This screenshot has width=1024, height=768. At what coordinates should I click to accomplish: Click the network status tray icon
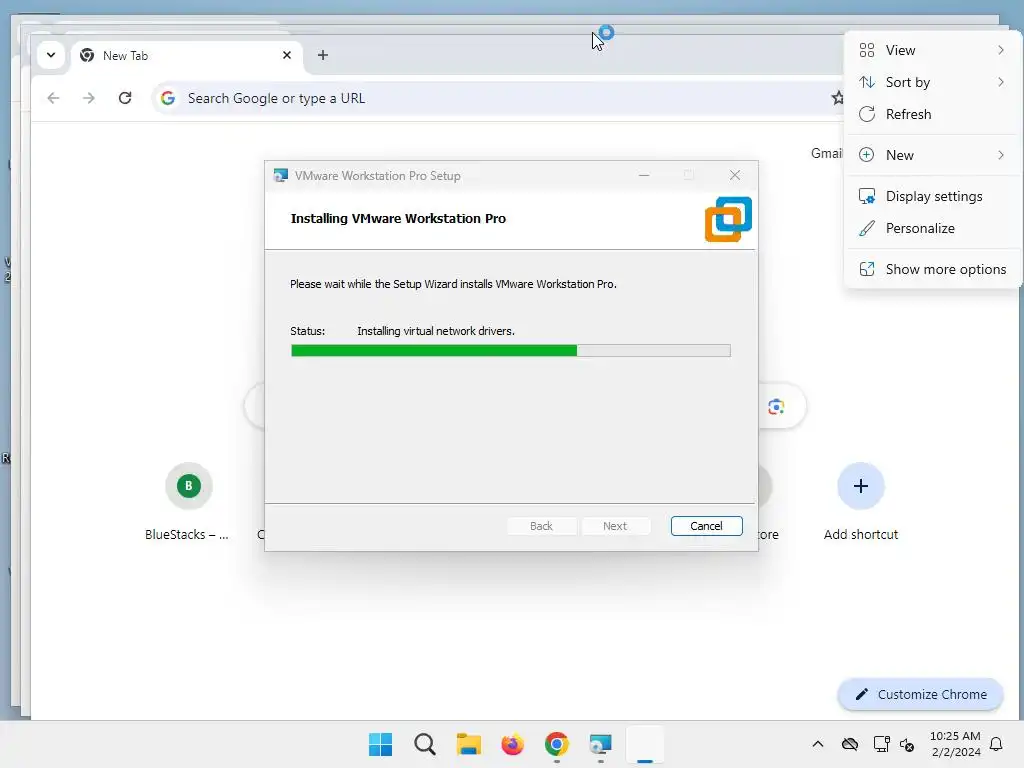click(881, 744)
